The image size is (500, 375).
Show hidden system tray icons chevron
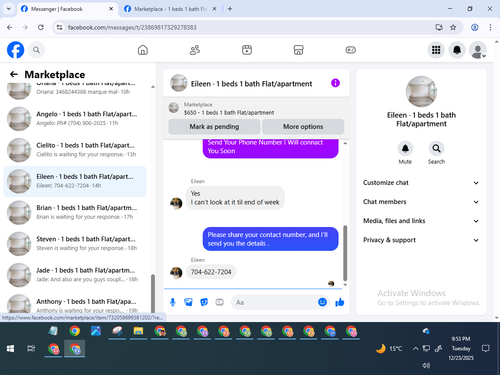415,349
